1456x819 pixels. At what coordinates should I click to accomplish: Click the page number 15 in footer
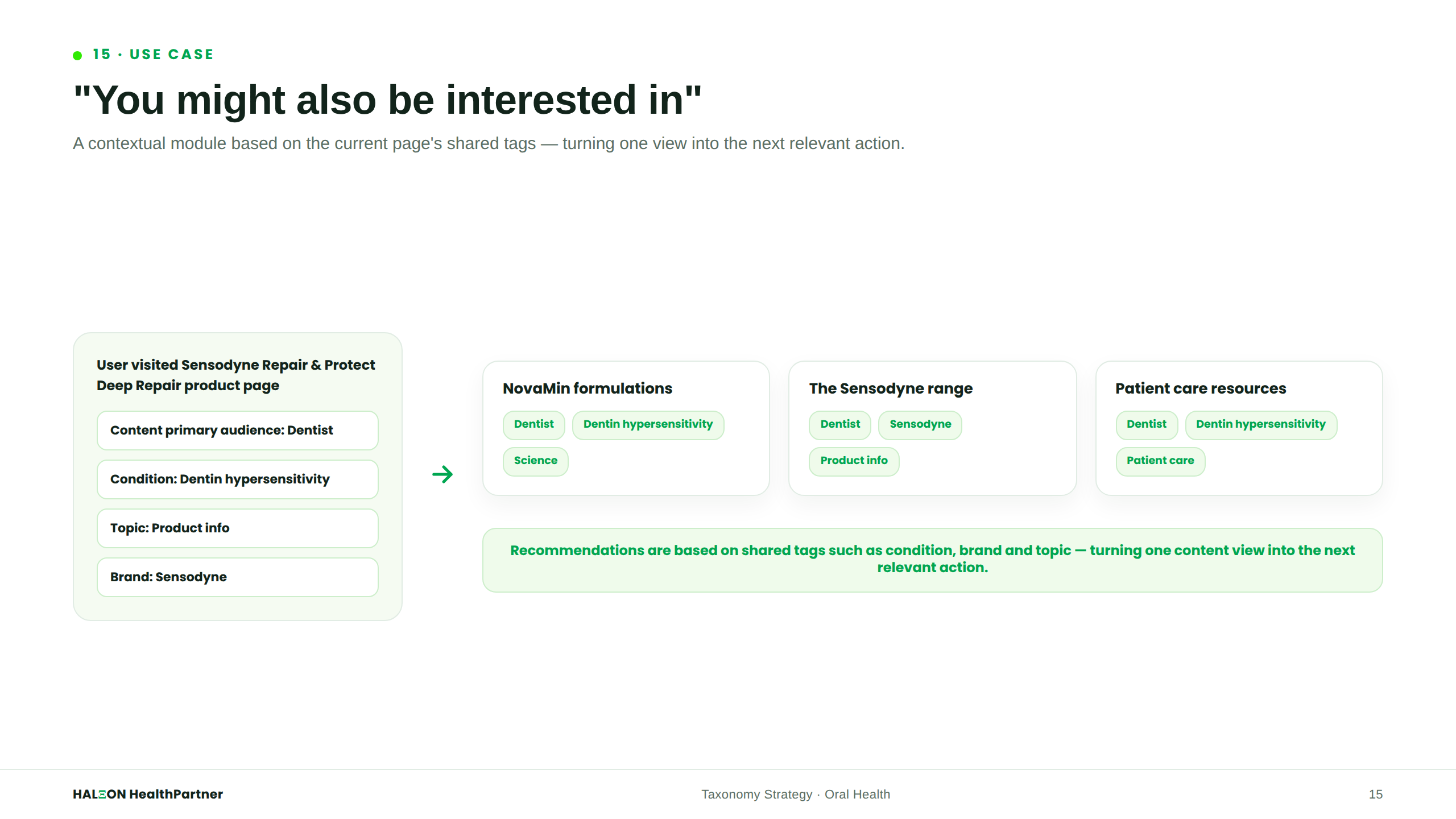pyautogui.click(x=1376, y=795)
